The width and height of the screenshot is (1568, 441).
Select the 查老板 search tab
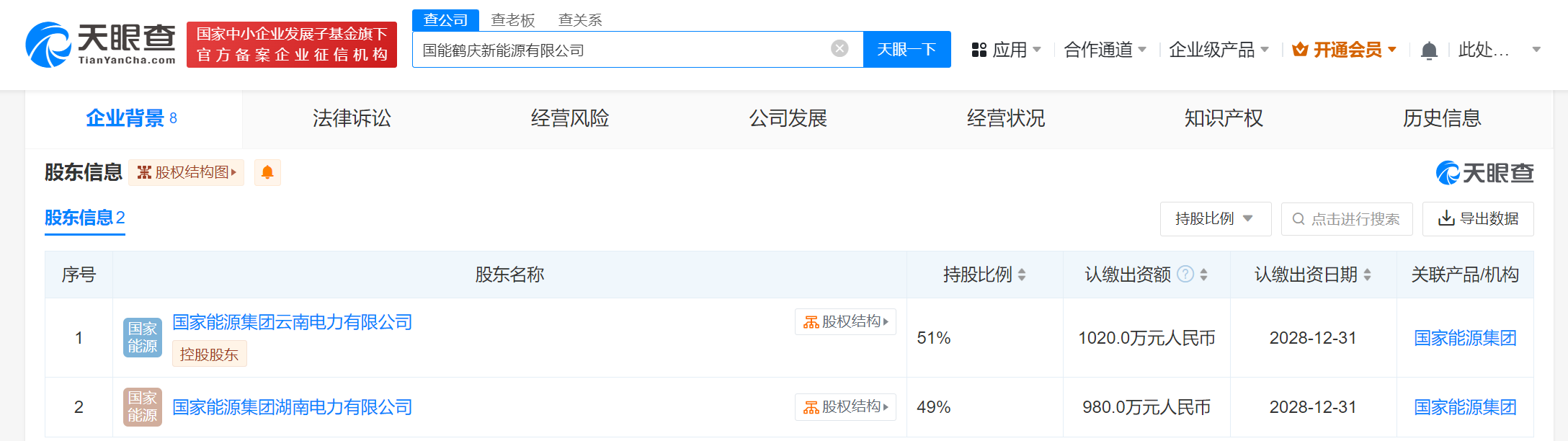pos(512,20)
